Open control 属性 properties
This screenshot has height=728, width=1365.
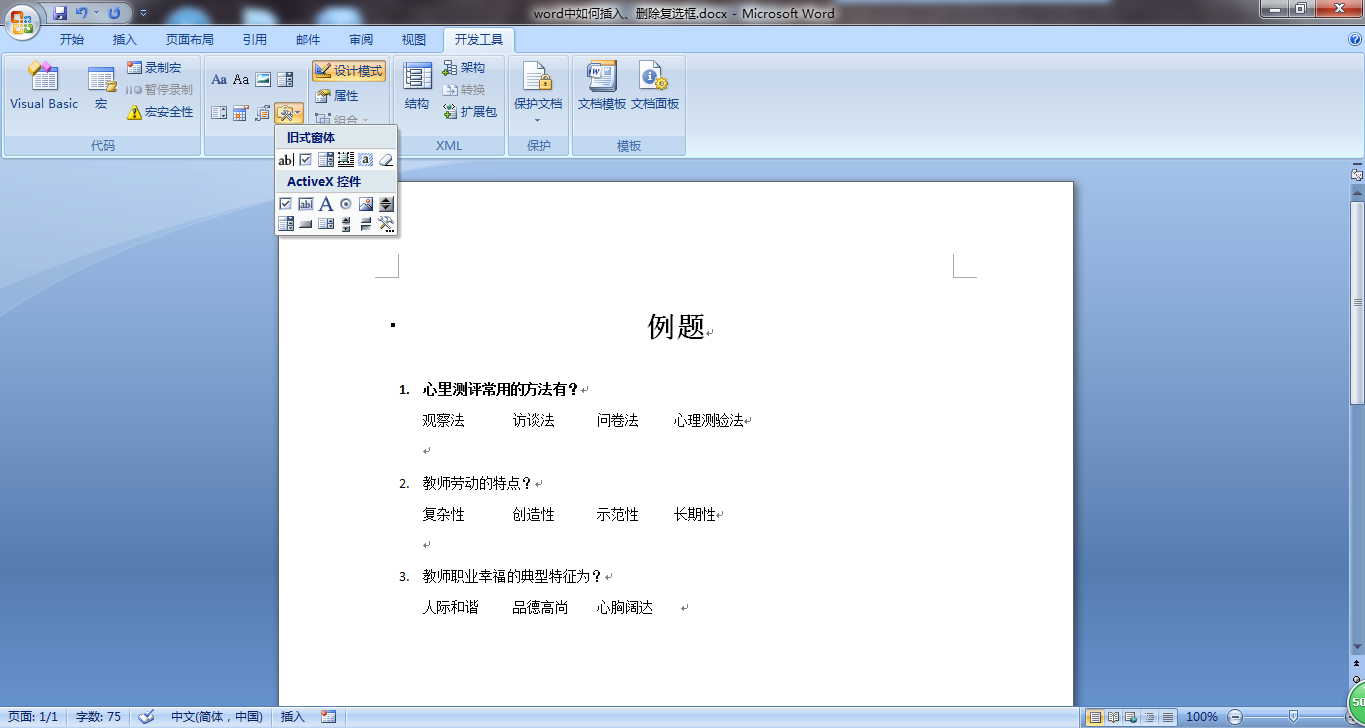click(x=337, y=96)
